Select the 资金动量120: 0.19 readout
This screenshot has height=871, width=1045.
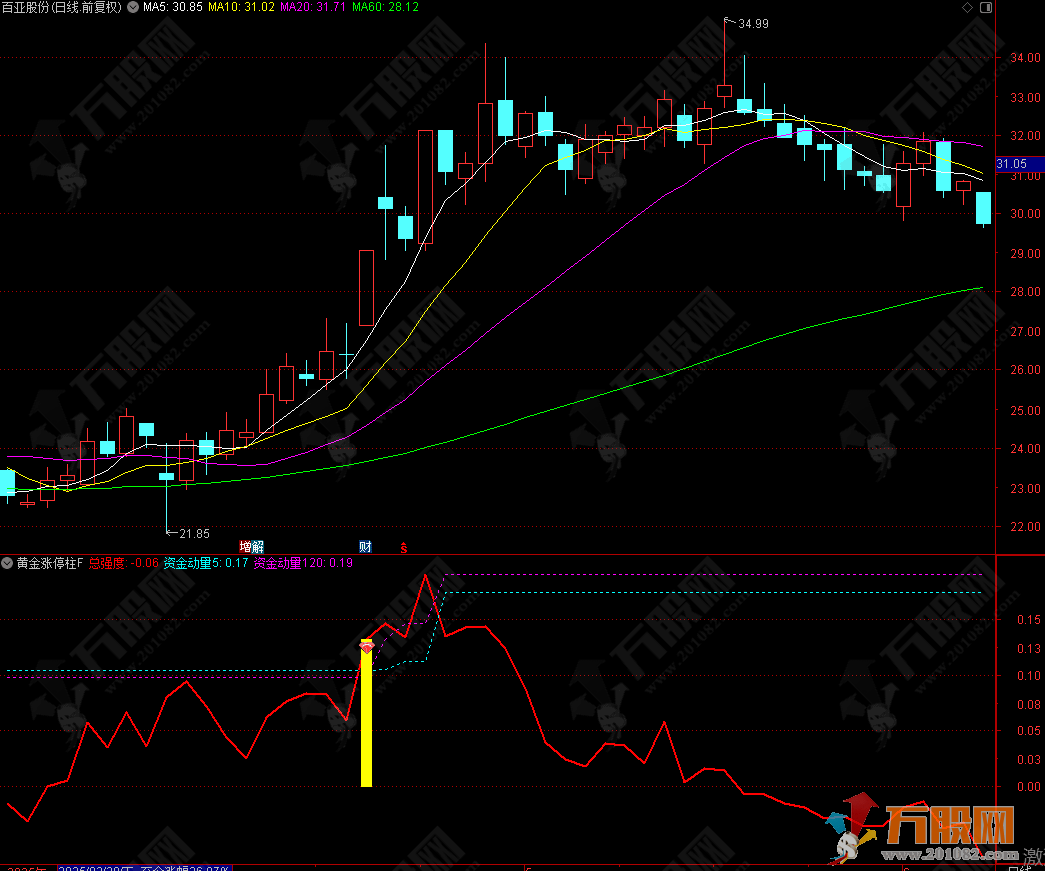pos(303,563)
